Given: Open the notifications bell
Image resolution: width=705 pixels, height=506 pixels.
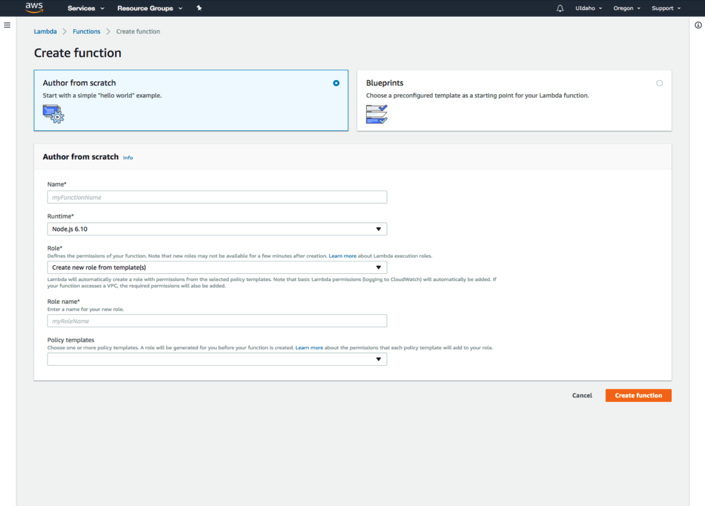Looking at the screenshot, I should 560,8.
